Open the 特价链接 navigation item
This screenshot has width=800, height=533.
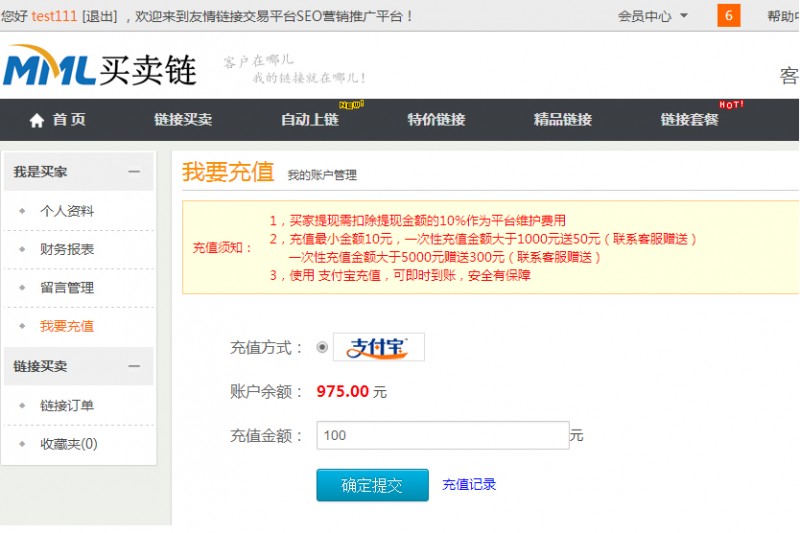[x=436, y=120]
